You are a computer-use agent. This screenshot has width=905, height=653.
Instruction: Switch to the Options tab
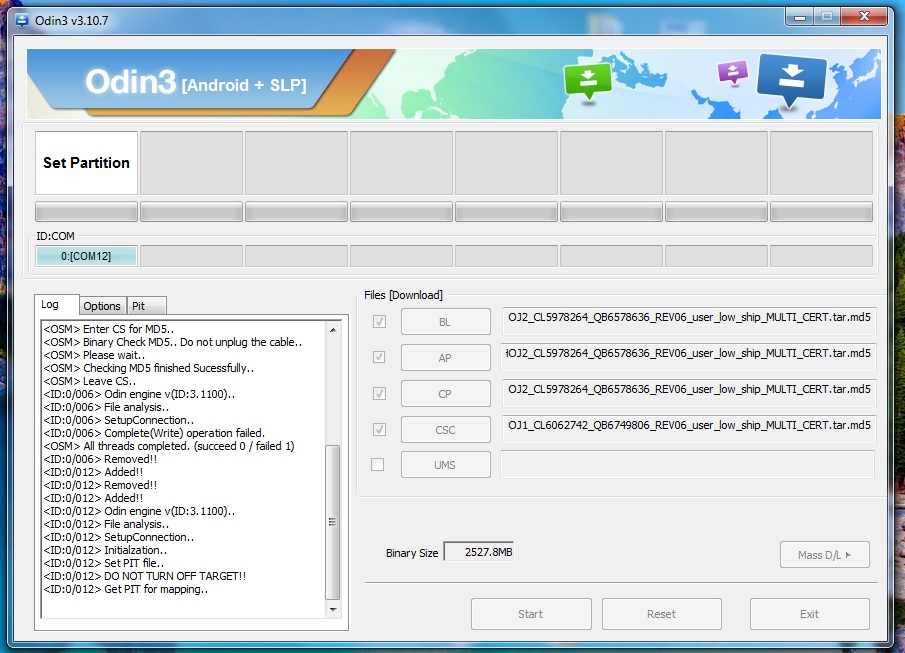[x=102, y=305]
